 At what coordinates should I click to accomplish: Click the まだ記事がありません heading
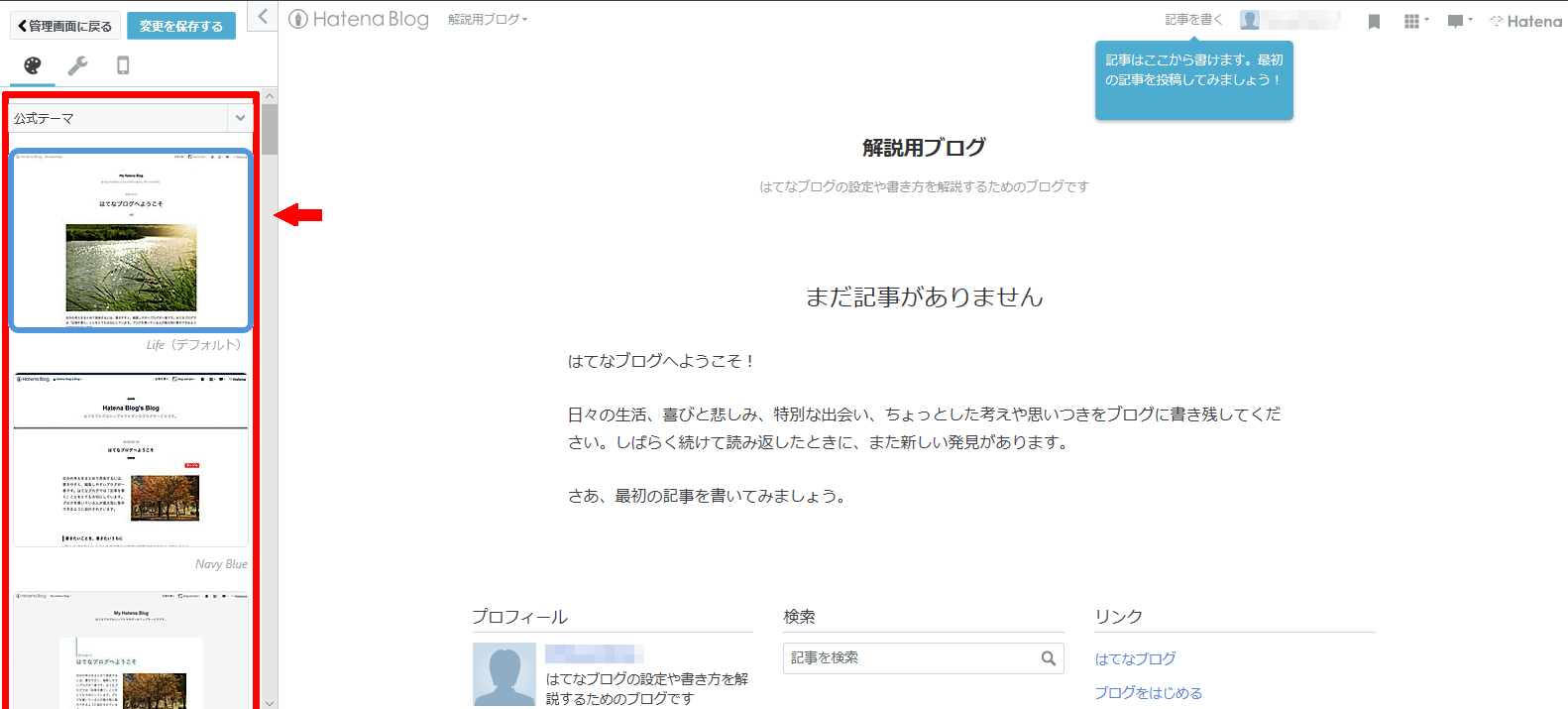(x=924, y=296)
